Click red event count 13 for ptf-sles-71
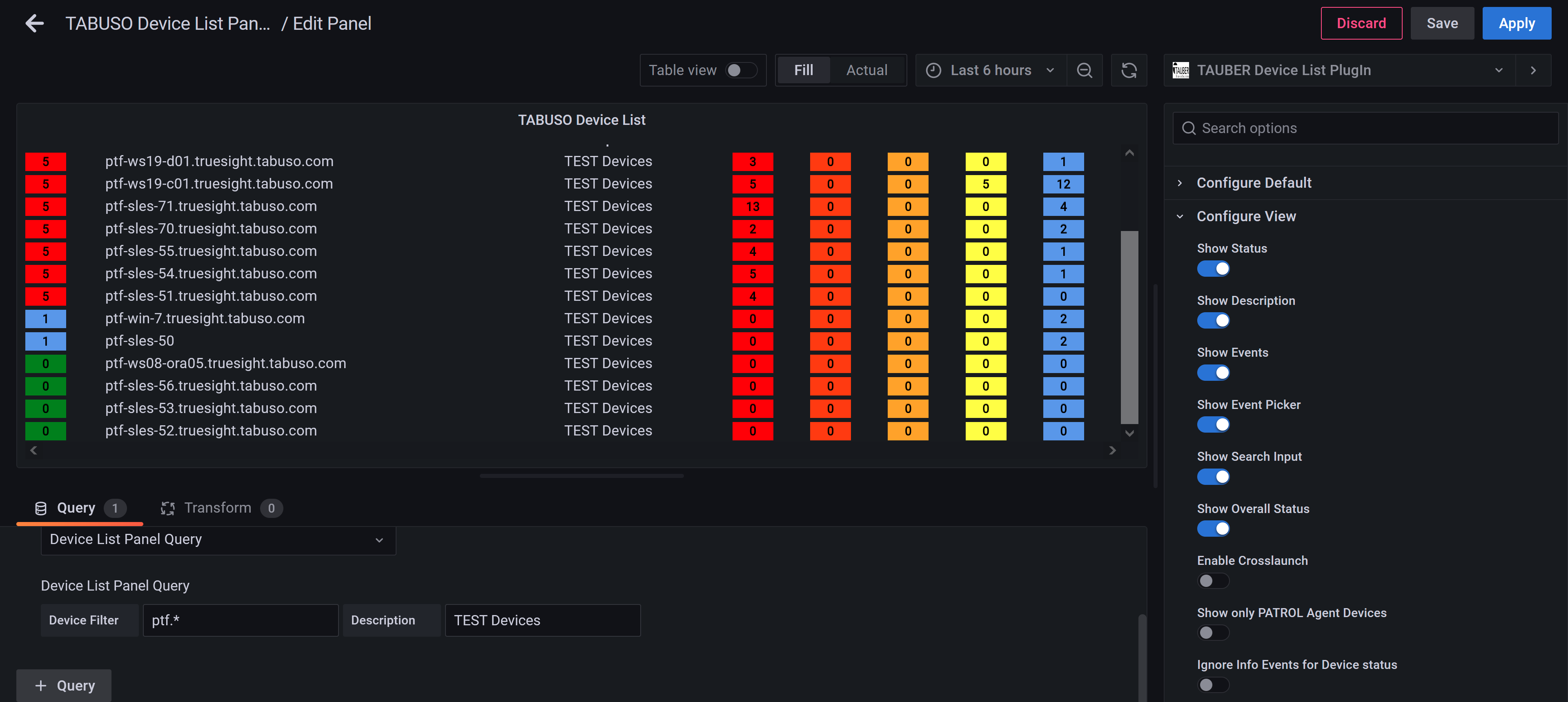 [x=752, y=207]
